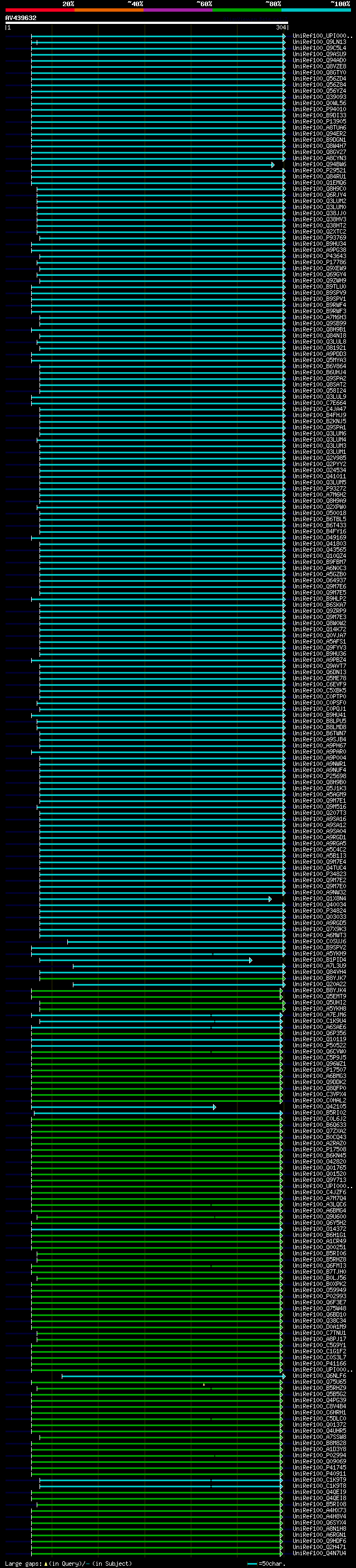Select hit label UniRef100_P02994
Image resolution: width=356 pixels, height=1568 pixels.
(x=319, y=1456)
